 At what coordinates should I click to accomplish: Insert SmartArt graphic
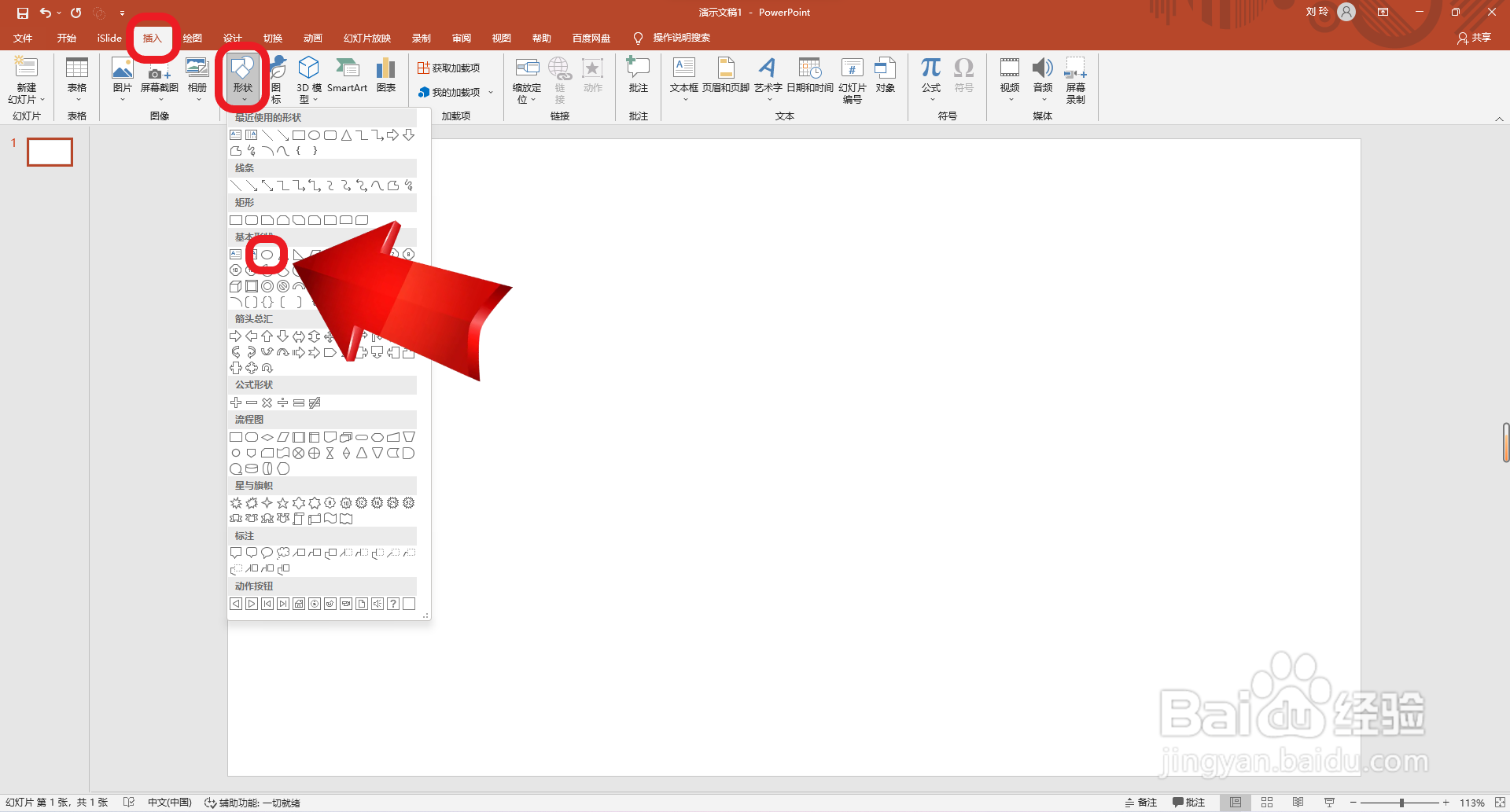click(x=347, y=75)
